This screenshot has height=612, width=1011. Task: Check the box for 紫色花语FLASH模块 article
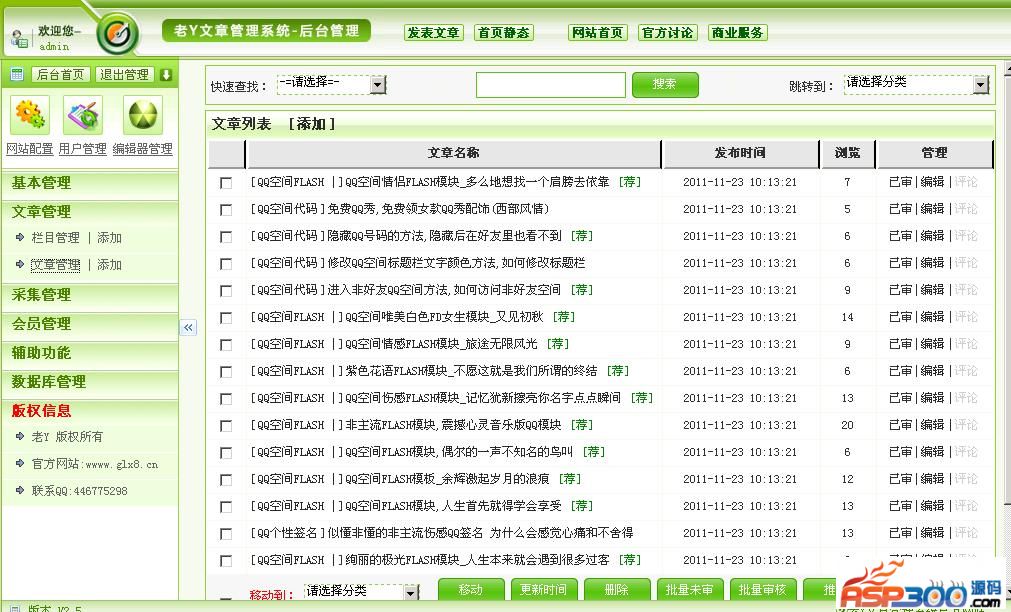(x=226, y=372)
